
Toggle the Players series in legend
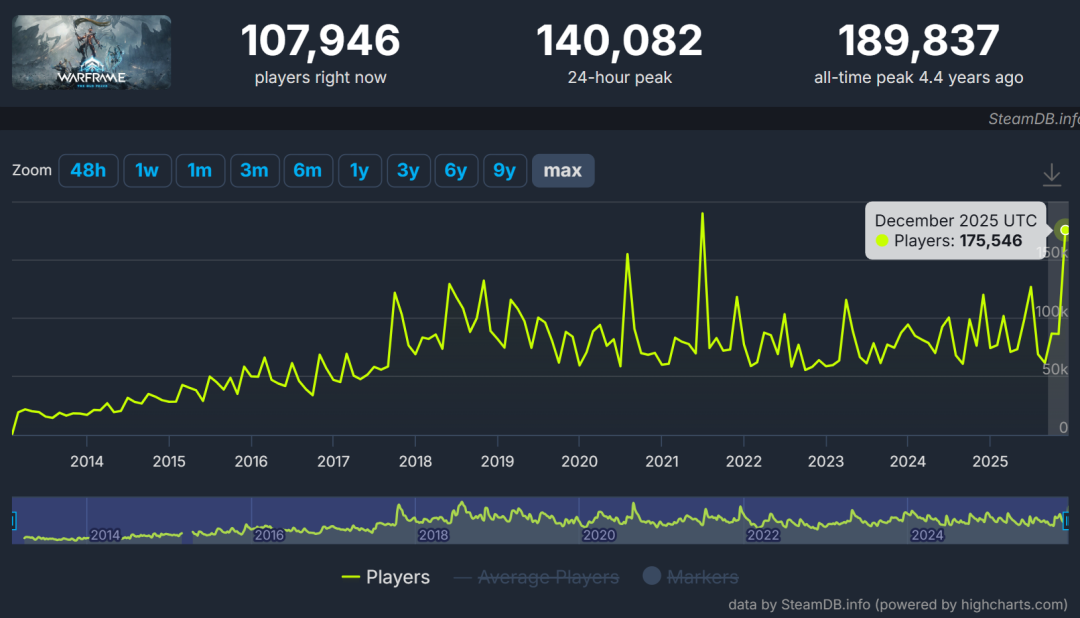coord(386,577)
